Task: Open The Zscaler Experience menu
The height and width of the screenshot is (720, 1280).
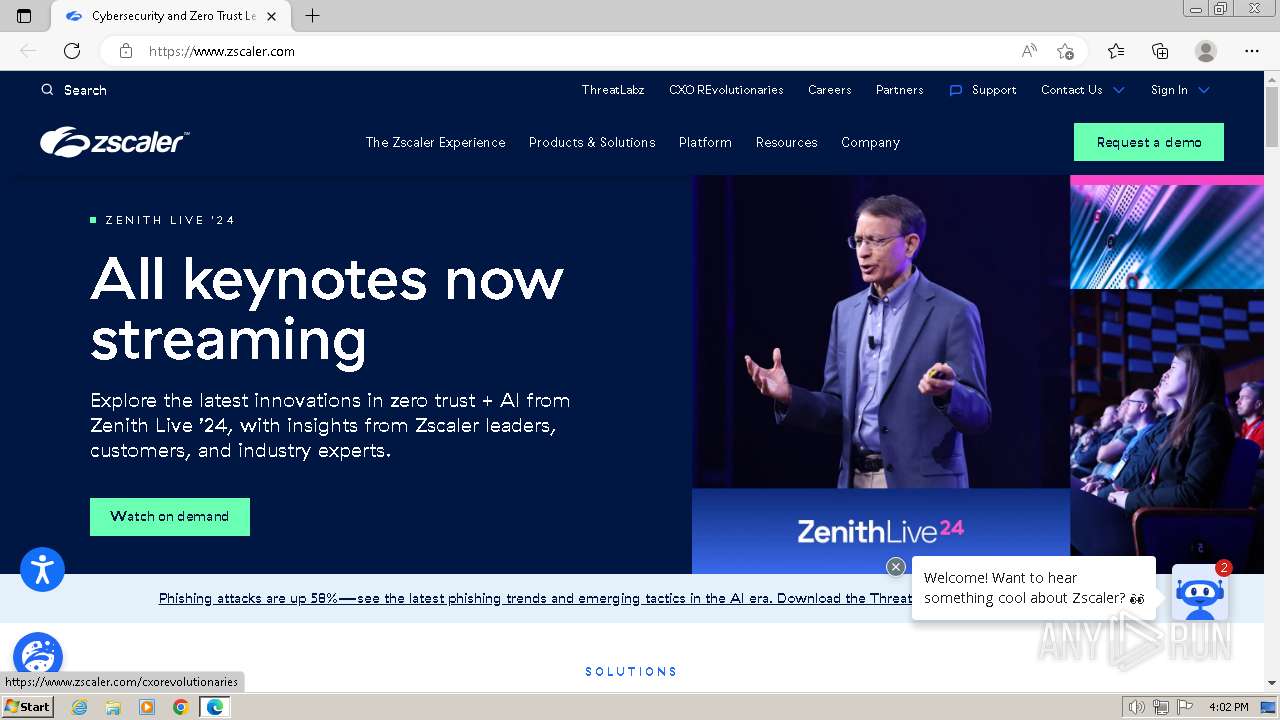Action: pos(435,143)
